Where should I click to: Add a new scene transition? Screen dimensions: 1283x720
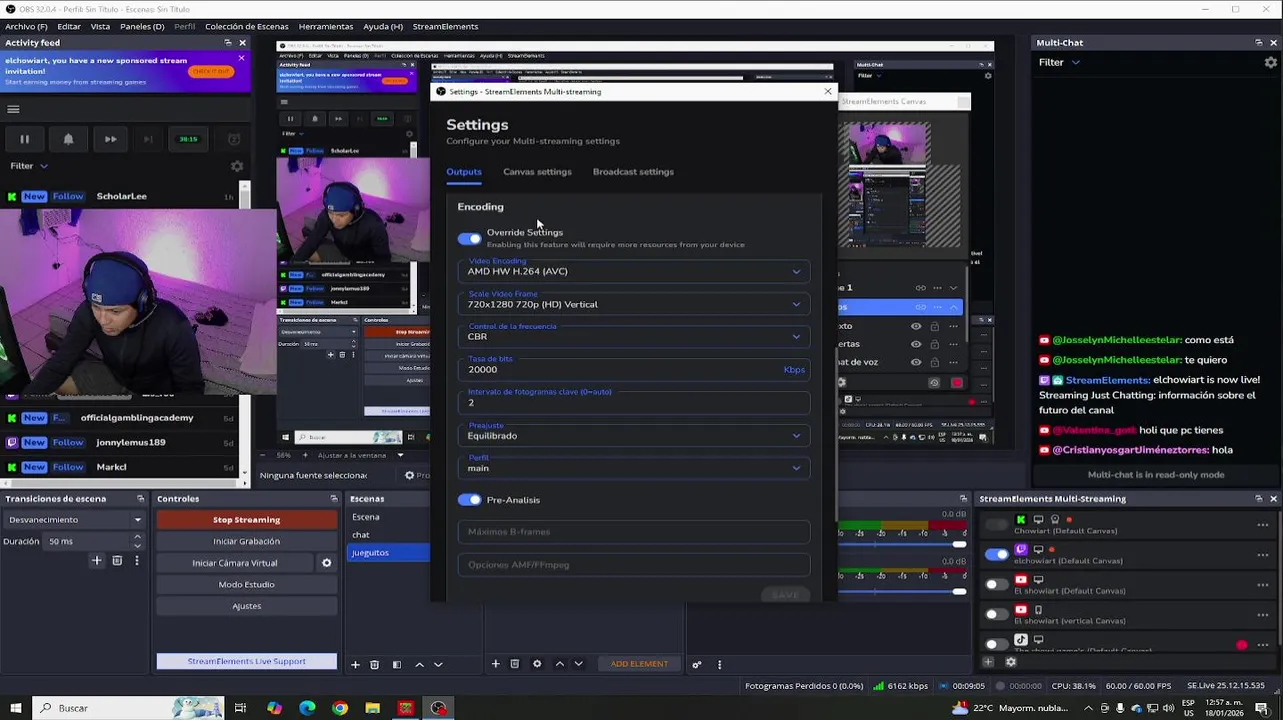97,561
